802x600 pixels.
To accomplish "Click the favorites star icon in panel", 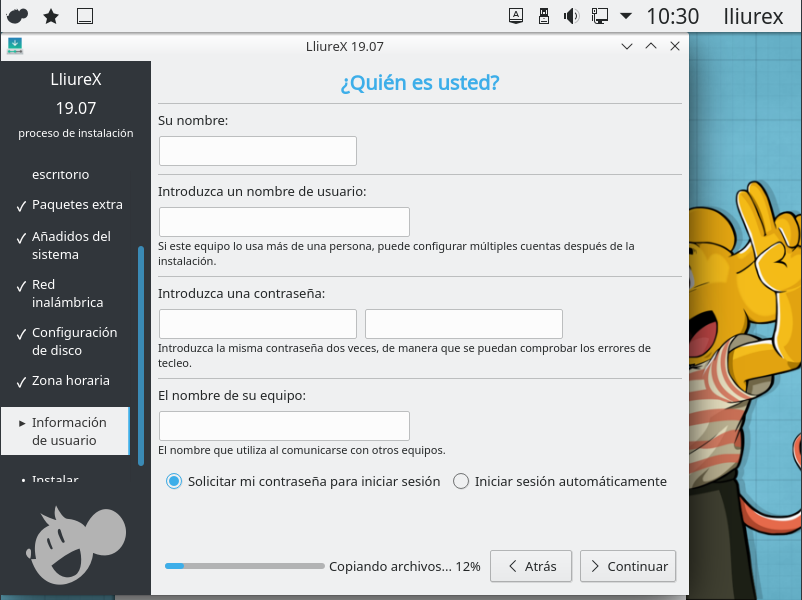I will [51, 16].
